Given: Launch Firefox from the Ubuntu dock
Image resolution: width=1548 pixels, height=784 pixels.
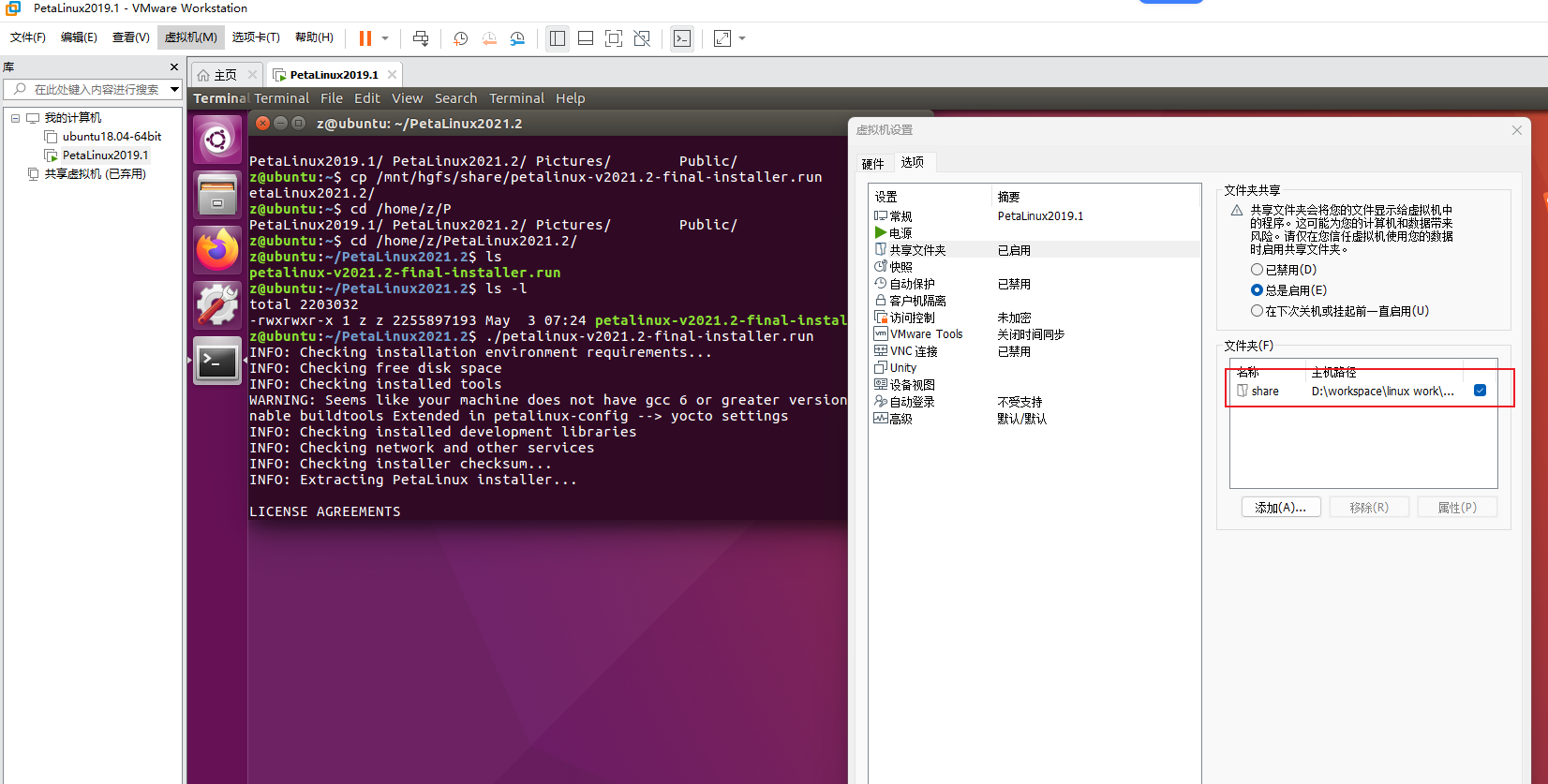Looking at the screenshot, I should pyautogui.click(x=217, y=250).
